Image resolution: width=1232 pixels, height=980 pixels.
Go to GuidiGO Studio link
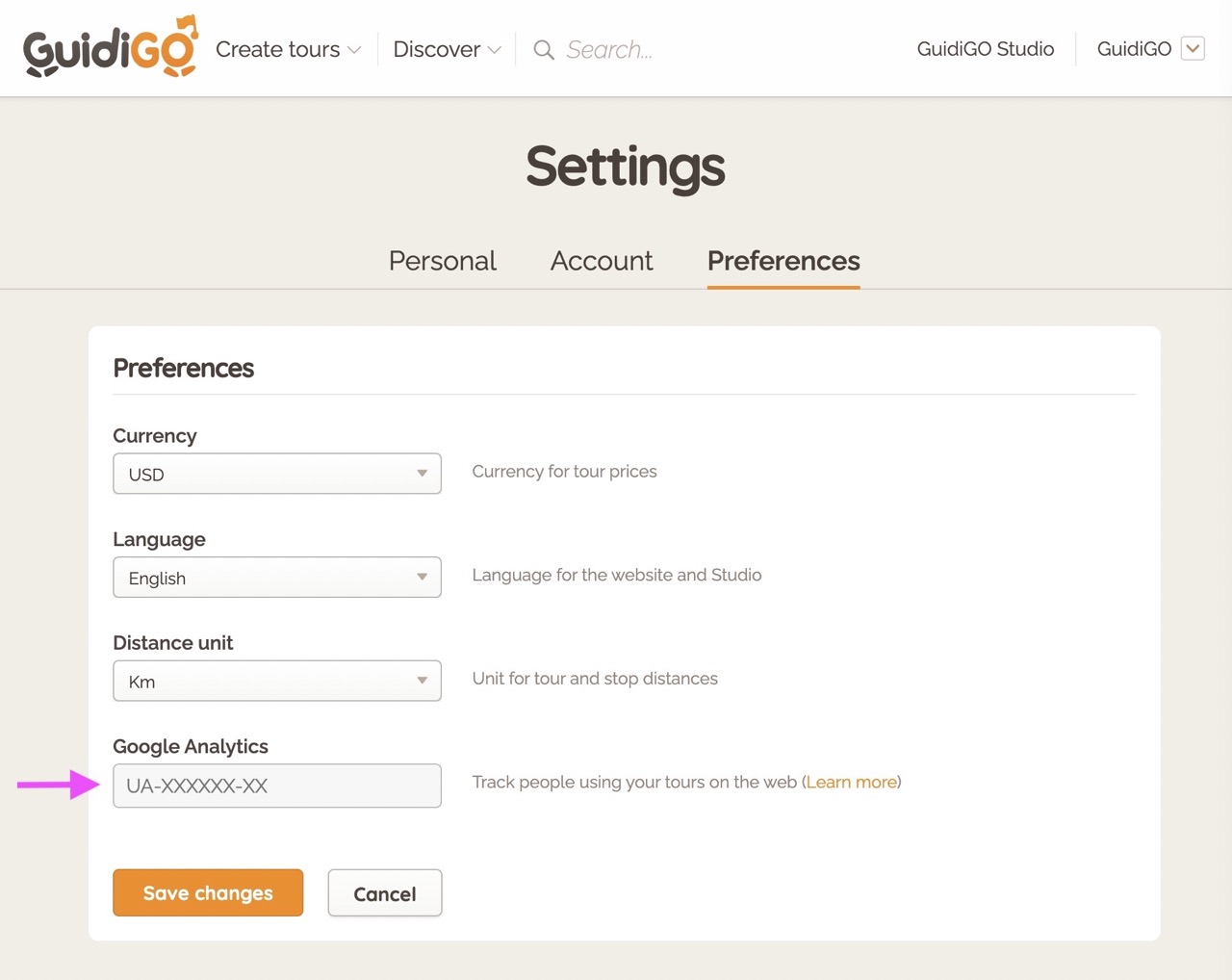coord(985,49)
